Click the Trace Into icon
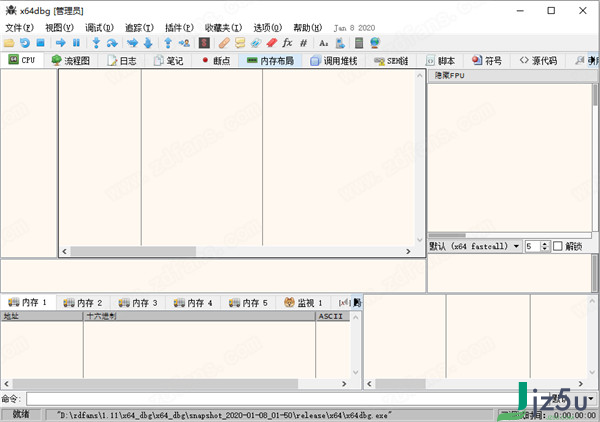 [x=132, y=43]
